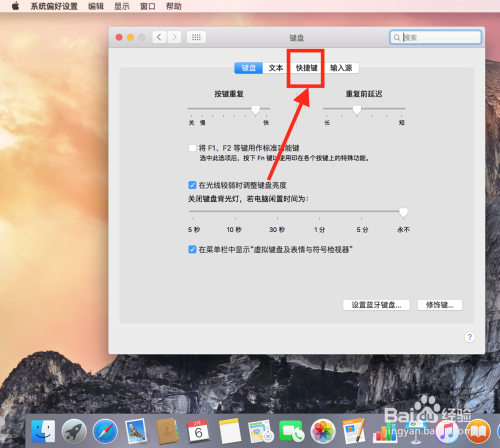Switch to the 文本 tab
Screen dimensions: 500x448
[276, 68]
